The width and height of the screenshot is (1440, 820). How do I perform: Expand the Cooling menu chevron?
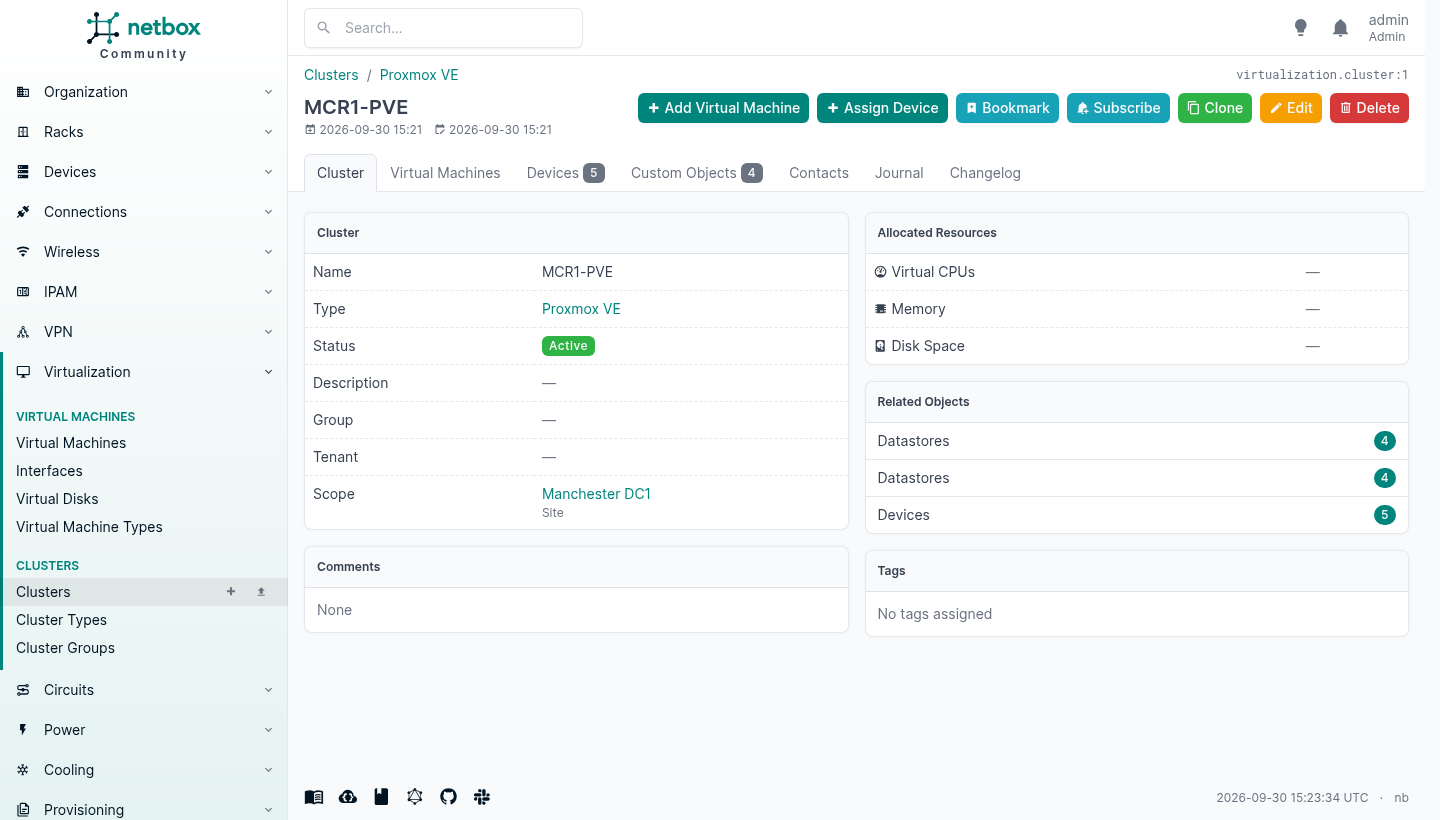click(x=268, y=770)
